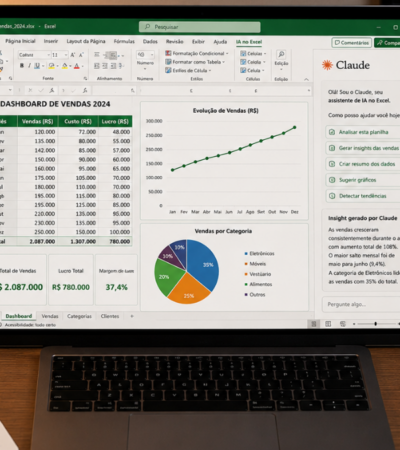Open the Fonte dialog launcher arrow
The width and height of the screenshot is (400, 450).
86,78
